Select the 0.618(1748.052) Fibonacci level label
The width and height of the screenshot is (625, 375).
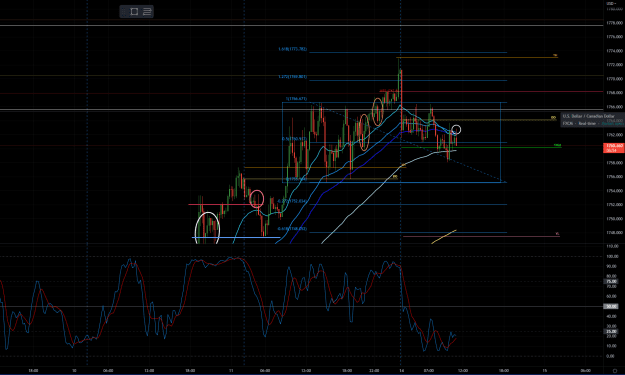[x=292, y=229]
